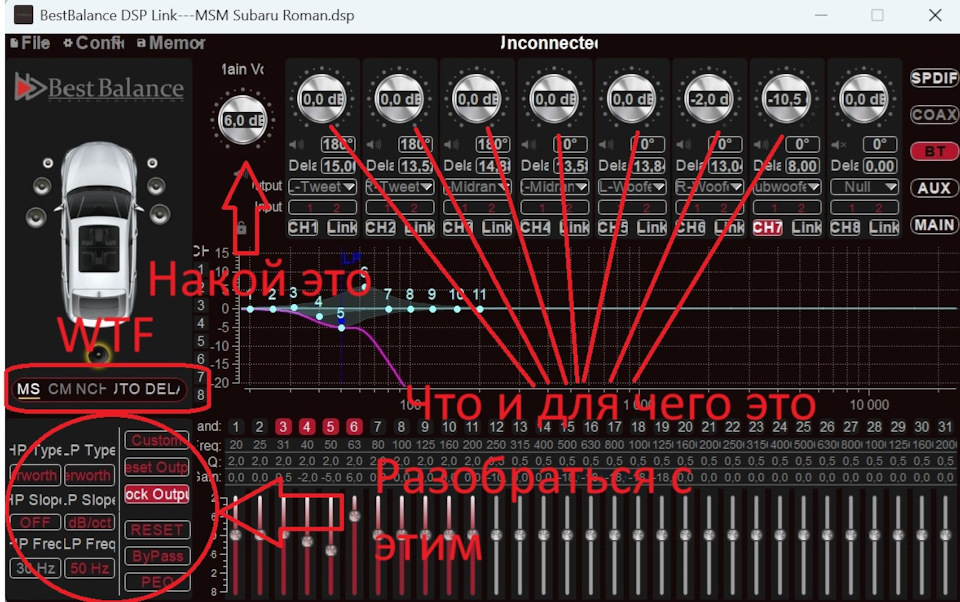960x602 pixels.
Task: Adjust the CH8 0,0 dB gain knob
Action: [x=864, y=99]
